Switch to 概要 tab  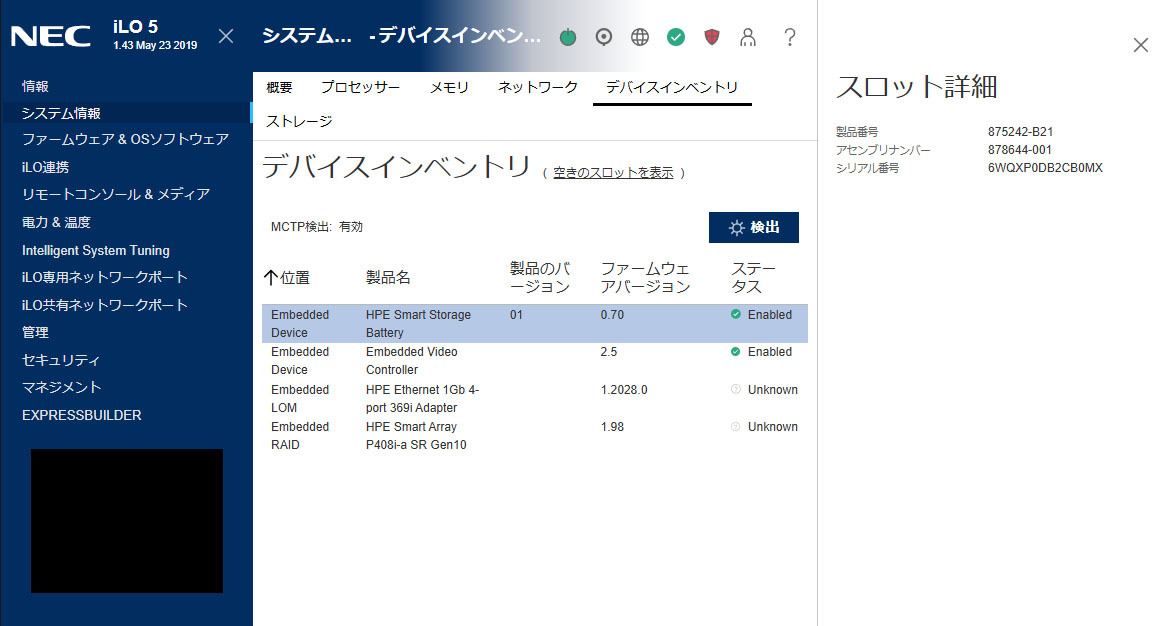[x=280, y=88]
